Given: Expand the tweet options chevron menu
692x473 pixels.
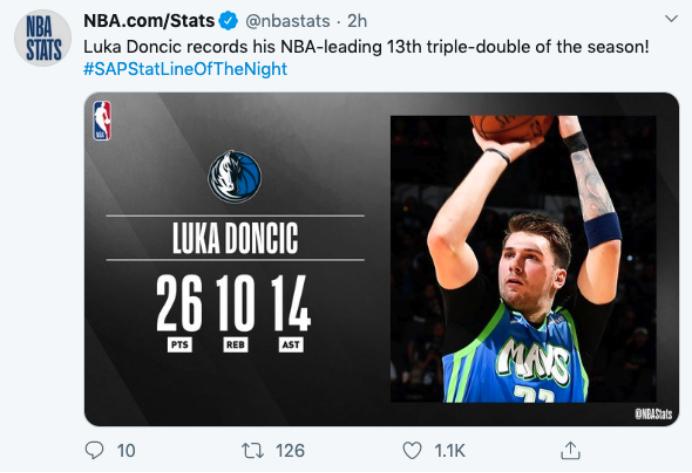Looking at the screenshot, I should [669, 19].
